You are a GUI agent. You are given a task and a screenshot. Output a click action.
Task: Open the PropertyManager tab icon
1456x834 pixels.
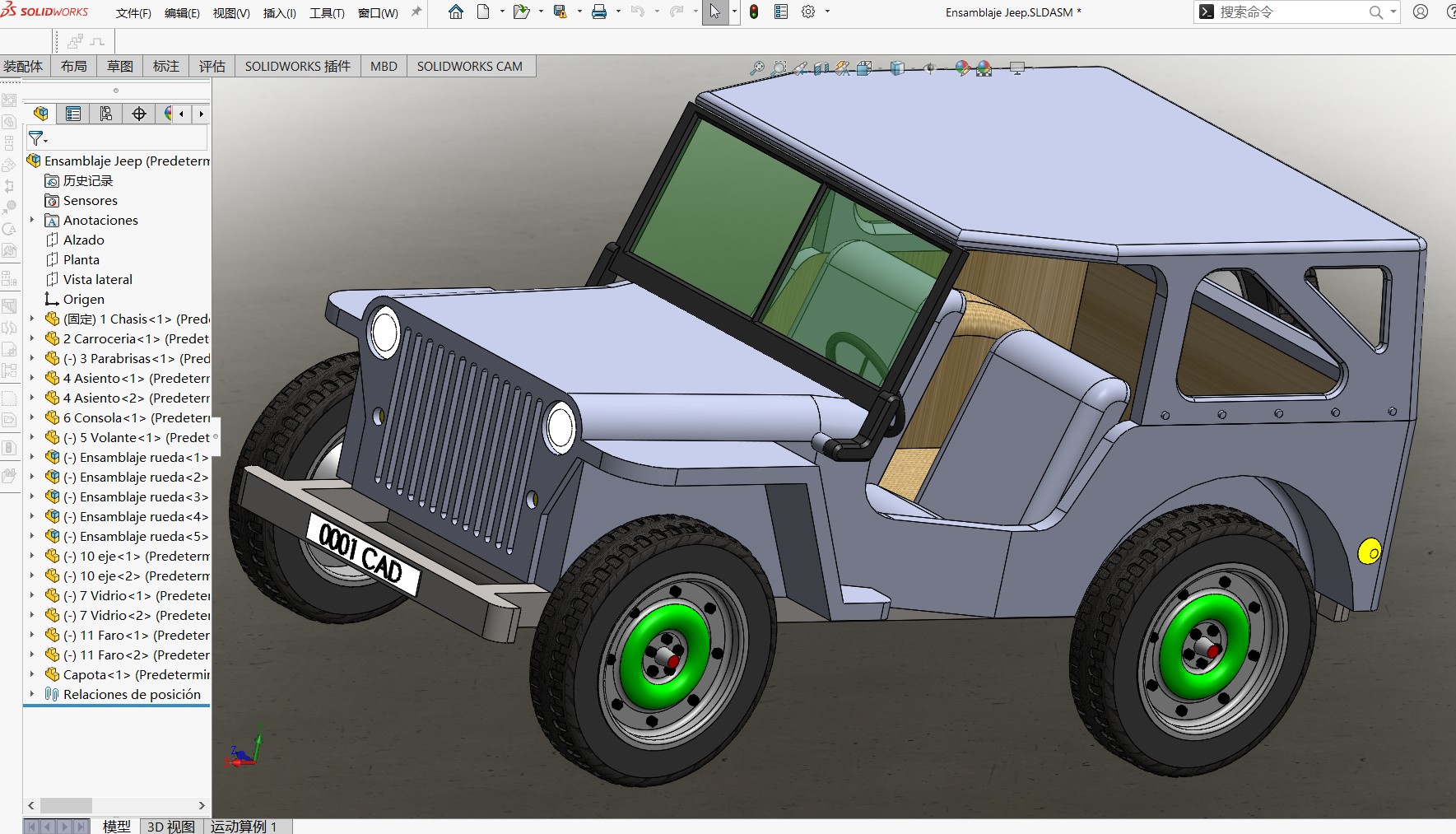(73, 114)
